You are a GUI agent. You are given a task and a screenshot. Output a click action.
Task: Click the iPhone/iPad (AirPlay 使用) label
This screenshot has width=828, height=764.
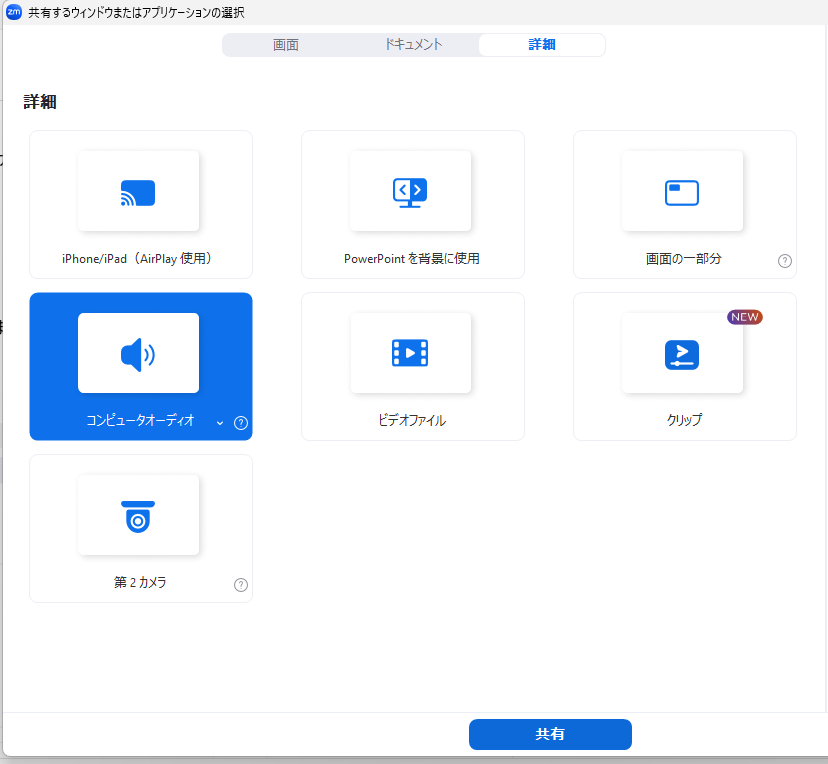point(140,259)
